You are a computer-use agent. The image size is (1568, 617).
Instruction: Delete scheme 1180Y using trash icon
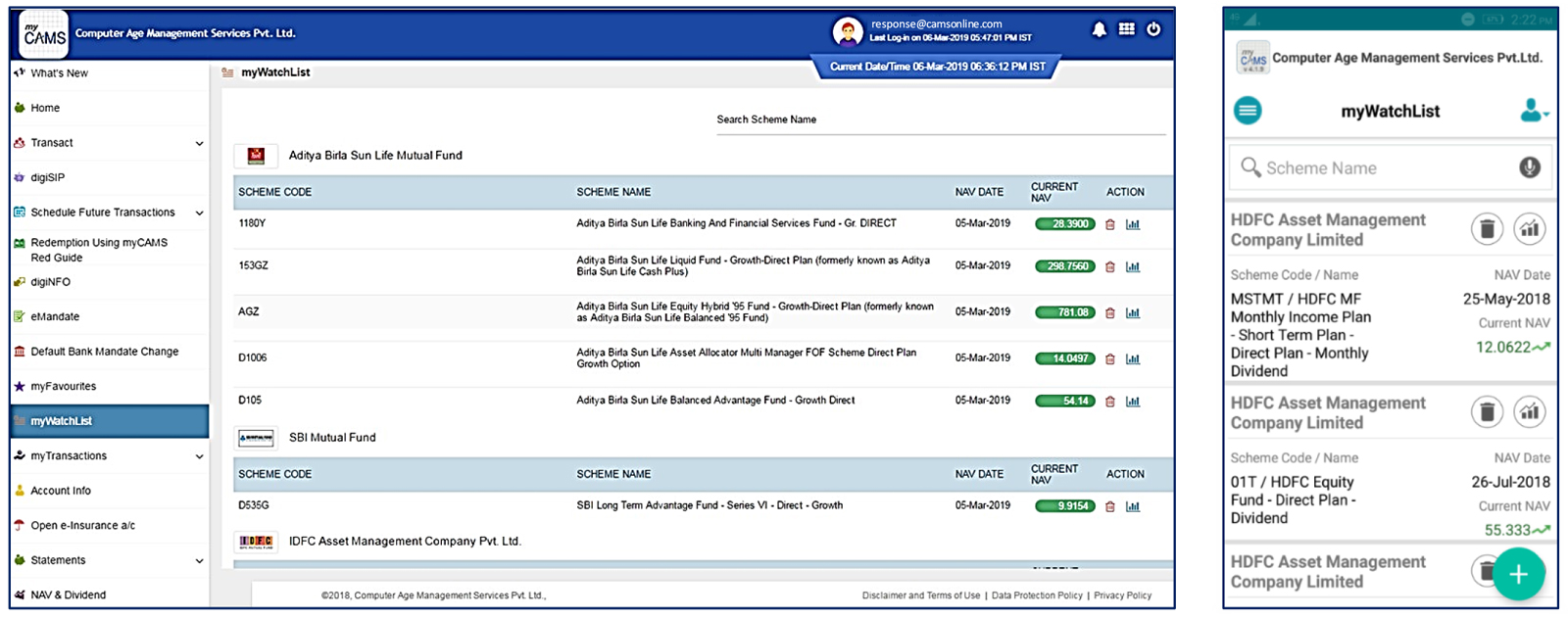tap(1110, 224)
